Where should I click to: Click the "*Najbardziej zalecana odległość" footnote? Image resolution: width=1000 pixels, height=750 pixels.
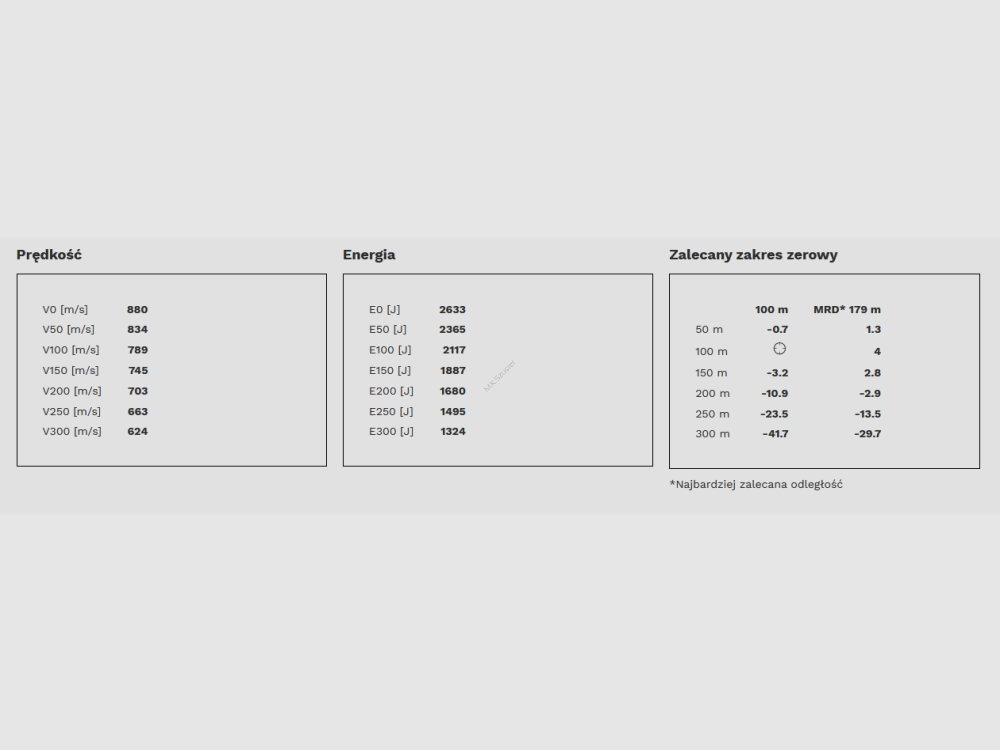click(756, 484)
